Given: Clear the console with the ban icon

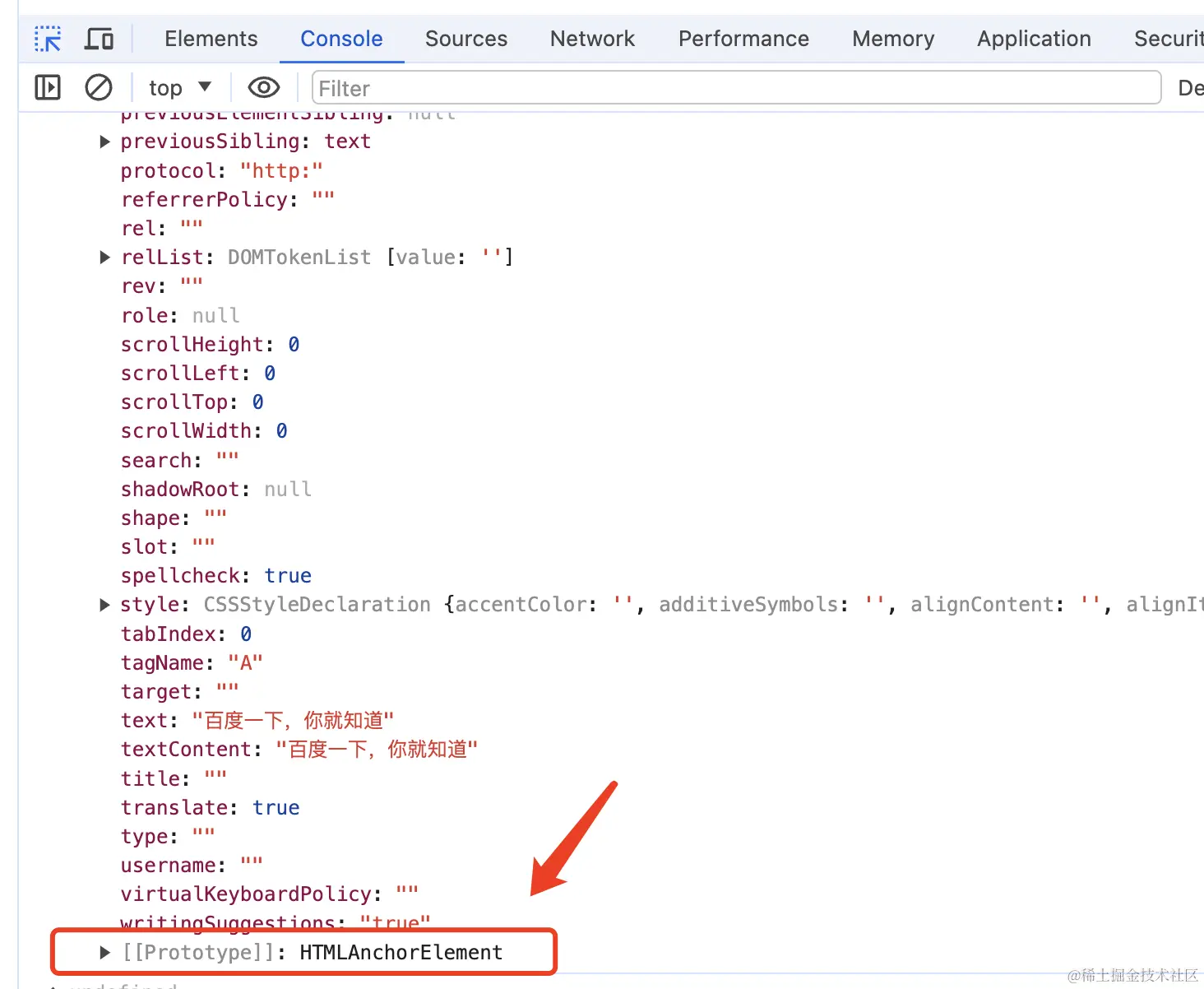Looking at the screenshot, I should coord(99,87).
